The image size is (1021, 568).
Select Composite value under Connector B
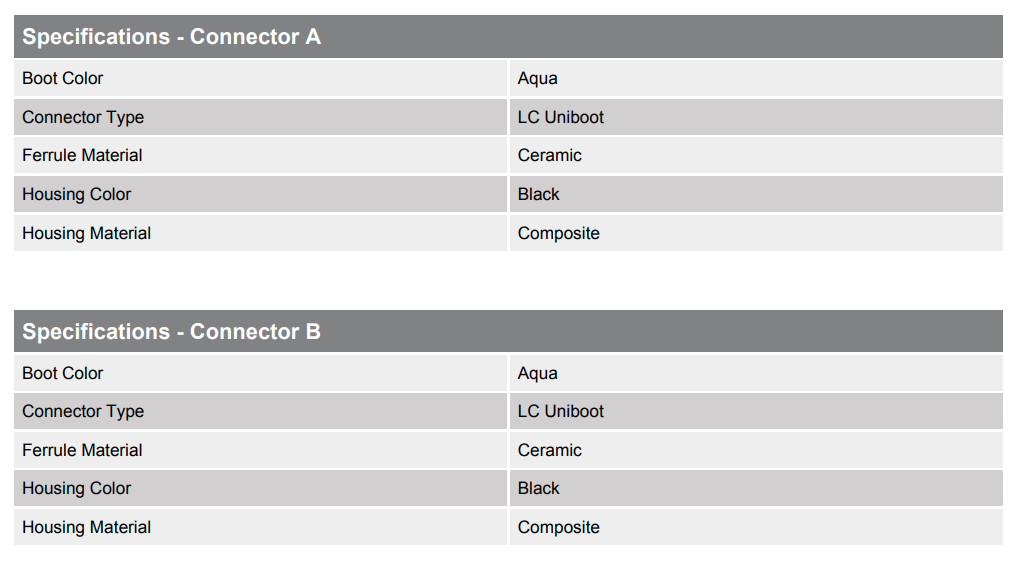(558, 527)
